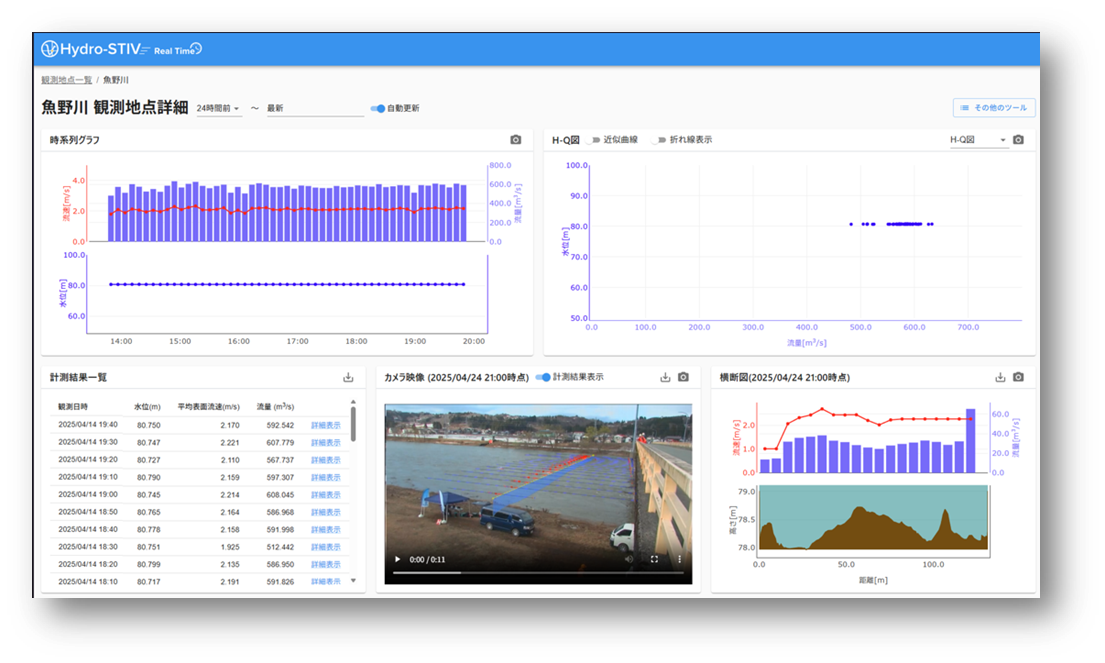
Task: Click the 魚野川 breadcrumb text
Action: [116, 80]
